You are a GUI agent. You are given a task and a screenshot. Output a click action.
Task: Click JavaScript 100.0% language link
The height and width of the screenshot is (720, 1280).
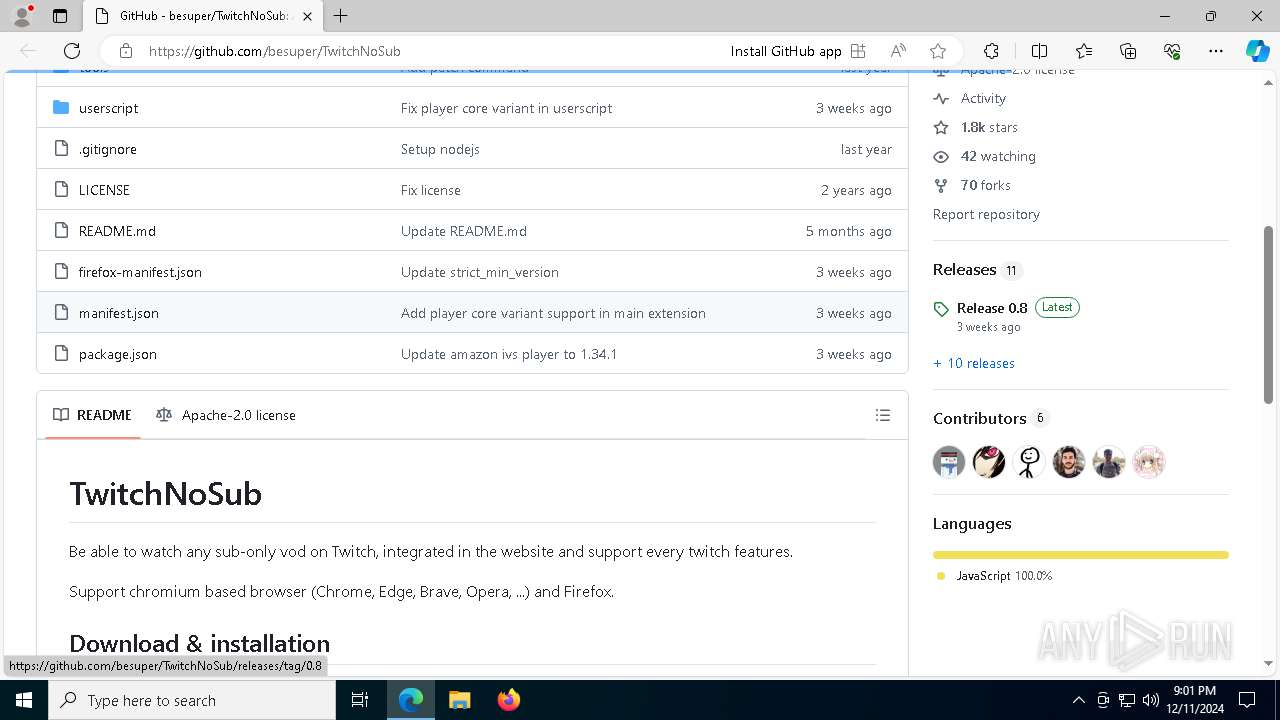(1004, 576)
